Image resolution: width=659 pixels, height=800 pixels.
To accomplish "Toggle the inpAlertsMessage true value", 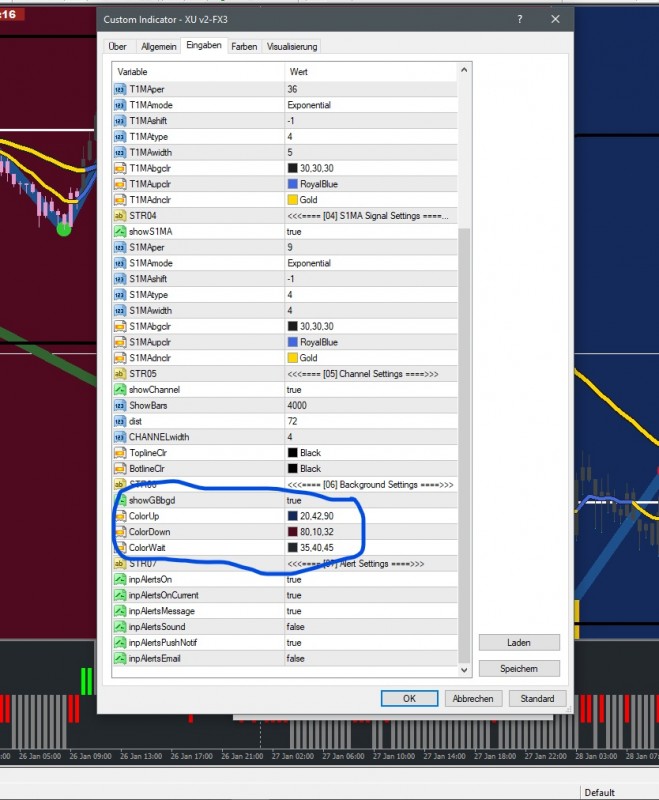I will [294, 611].
